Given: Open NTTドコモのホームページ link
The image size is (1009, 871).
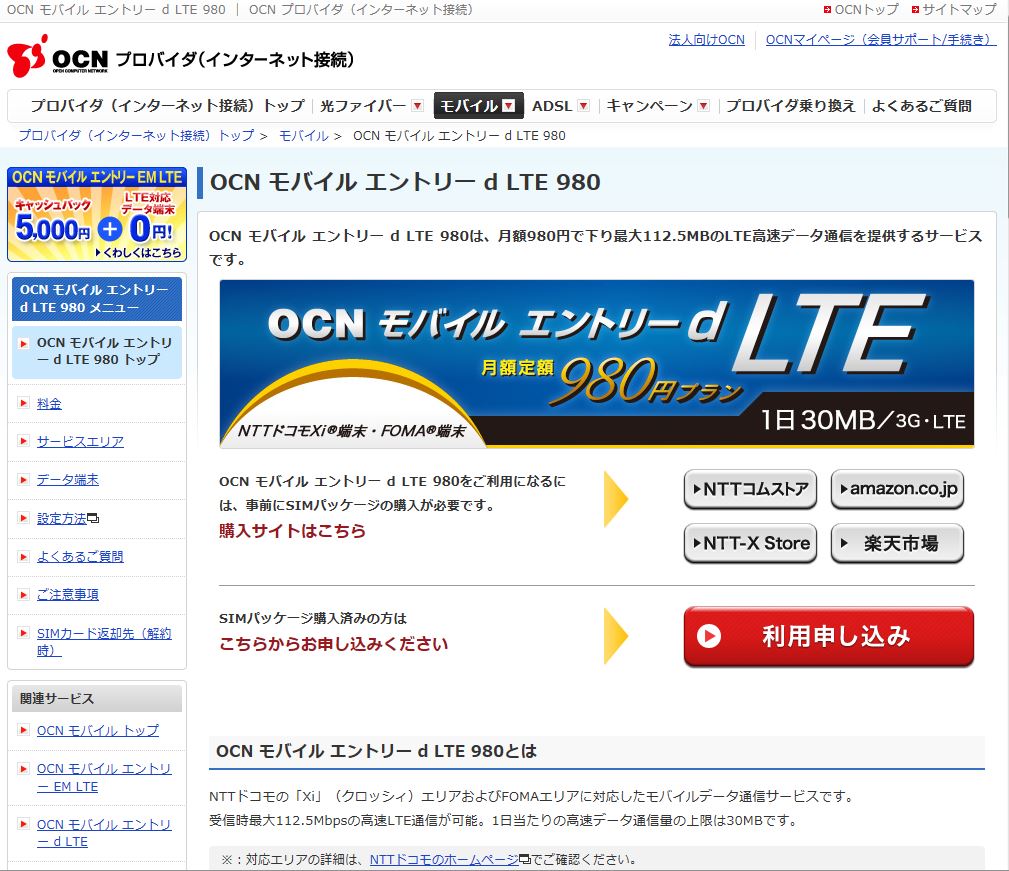Looking at the screenshot, I should (x=444, y=859).
